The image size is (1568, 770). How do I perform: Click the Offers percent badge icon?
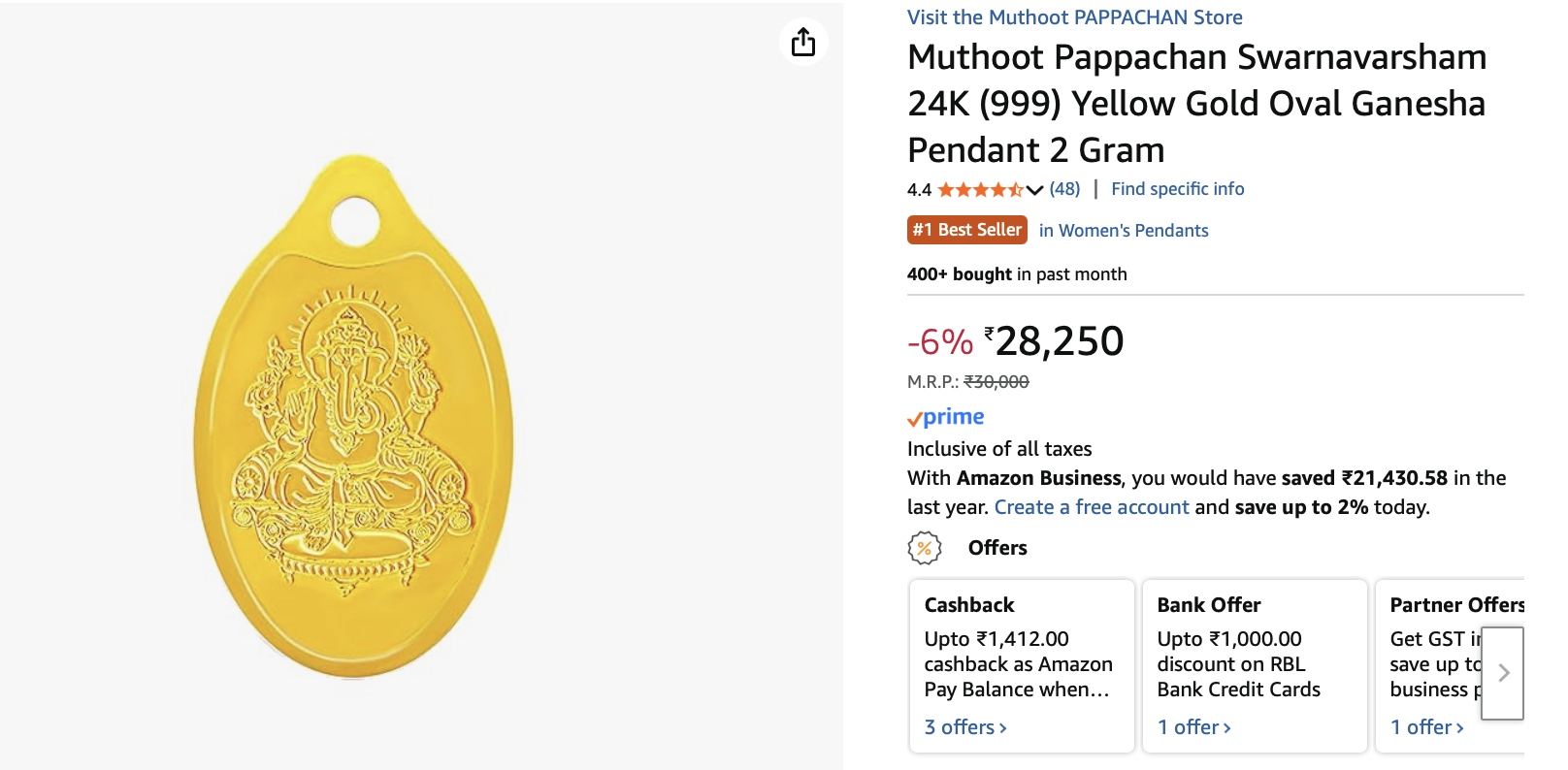[924, 548]
